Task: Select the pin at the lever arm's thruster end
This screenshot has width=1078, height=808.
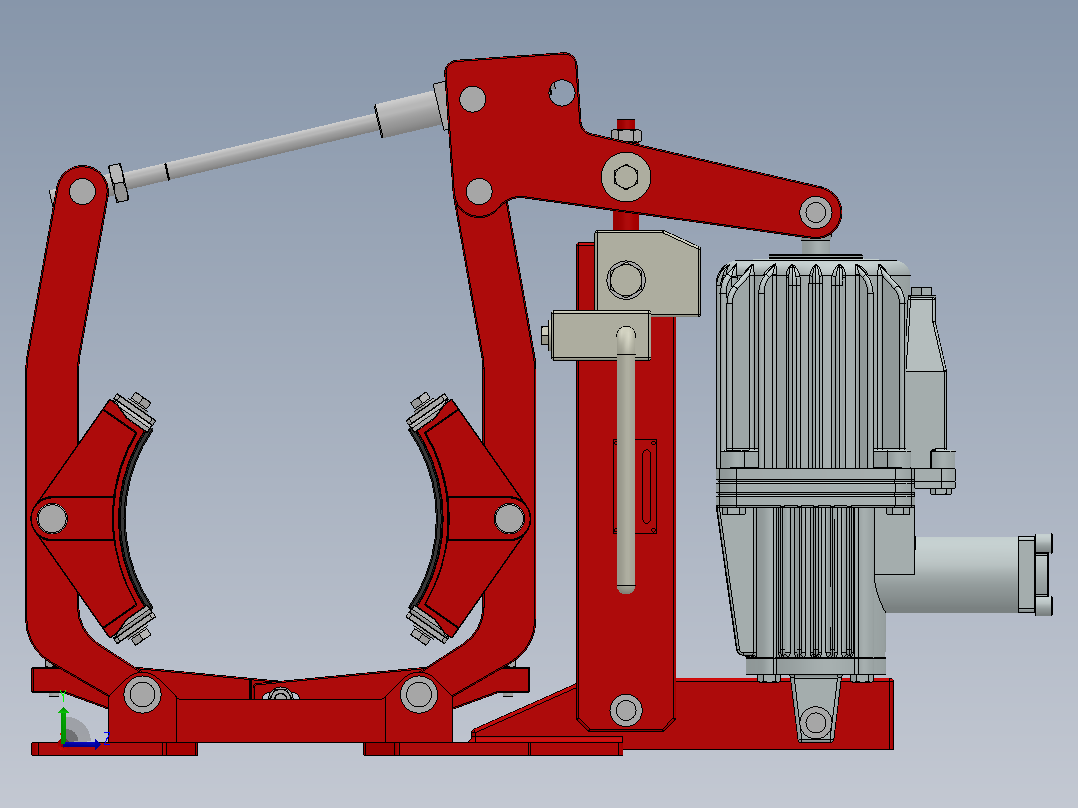Action: click(x=816, y=212)
